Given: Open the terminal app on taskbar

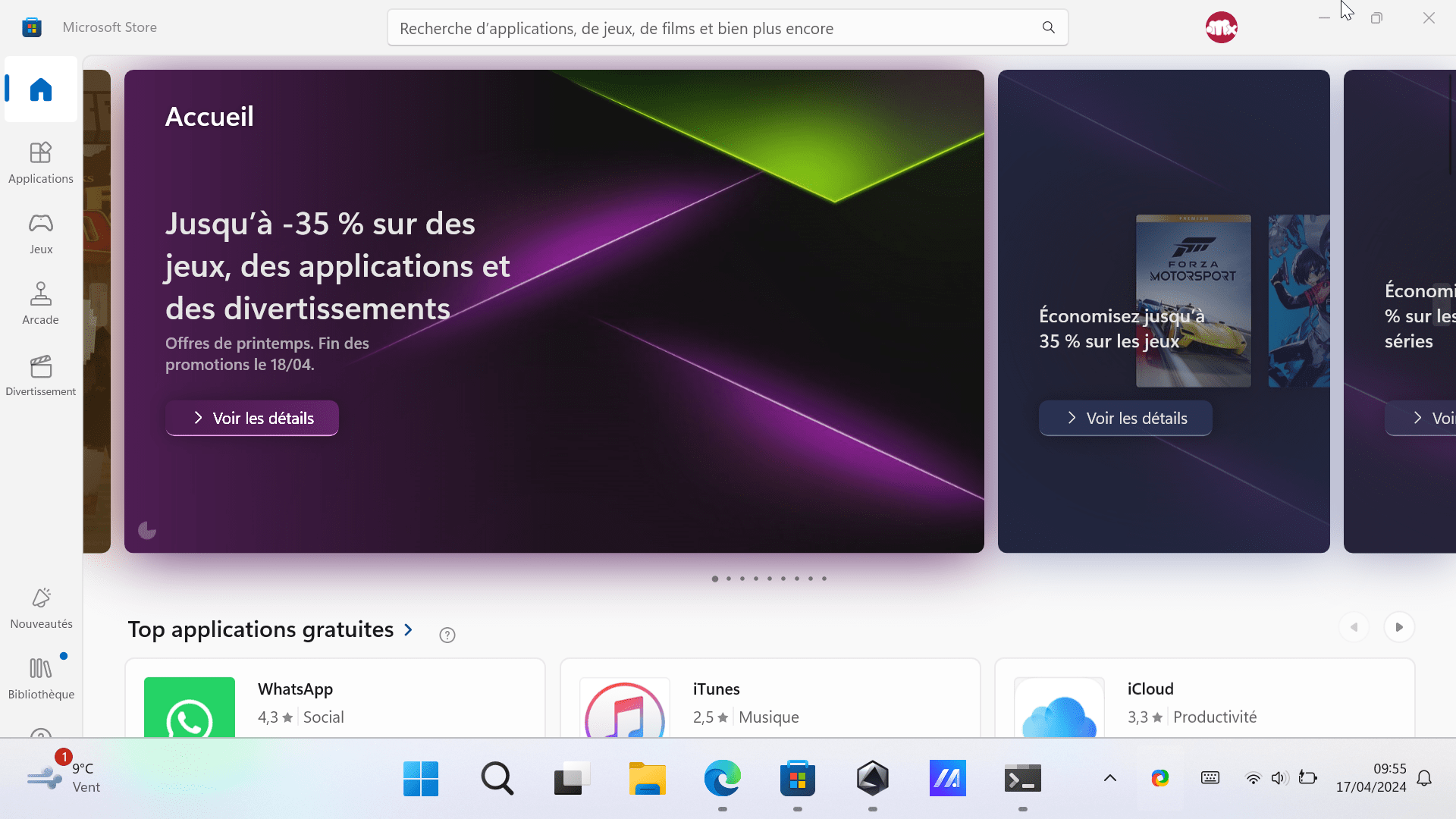Looking at the screenshot, I should (1022, 778).
